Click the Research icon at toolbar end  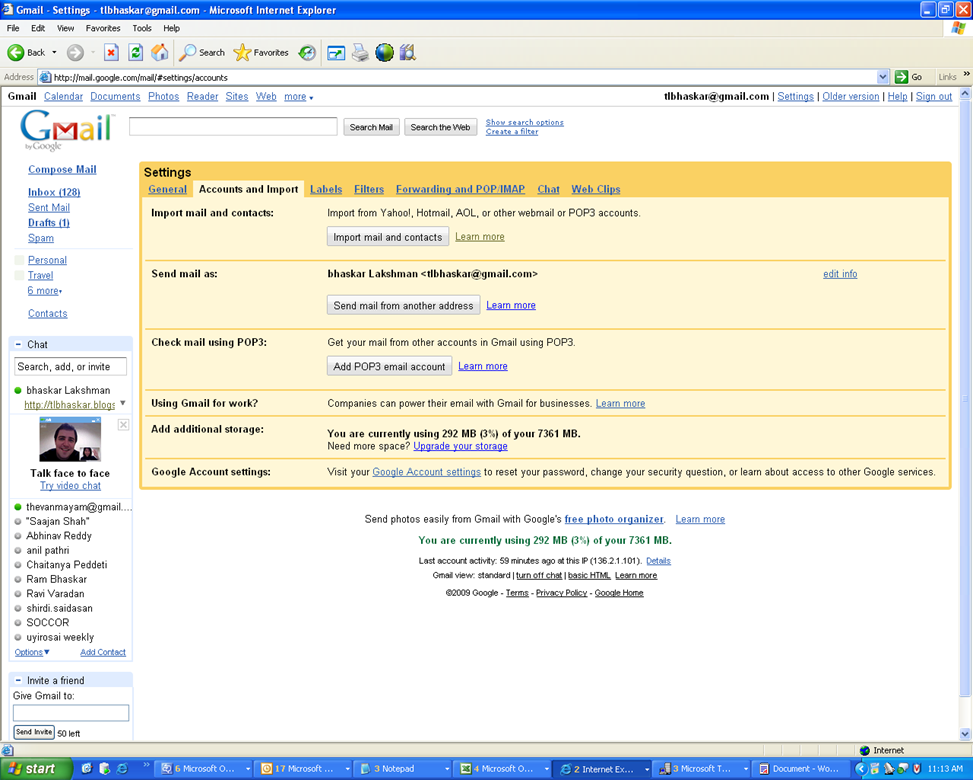click(x=408, y=53)
